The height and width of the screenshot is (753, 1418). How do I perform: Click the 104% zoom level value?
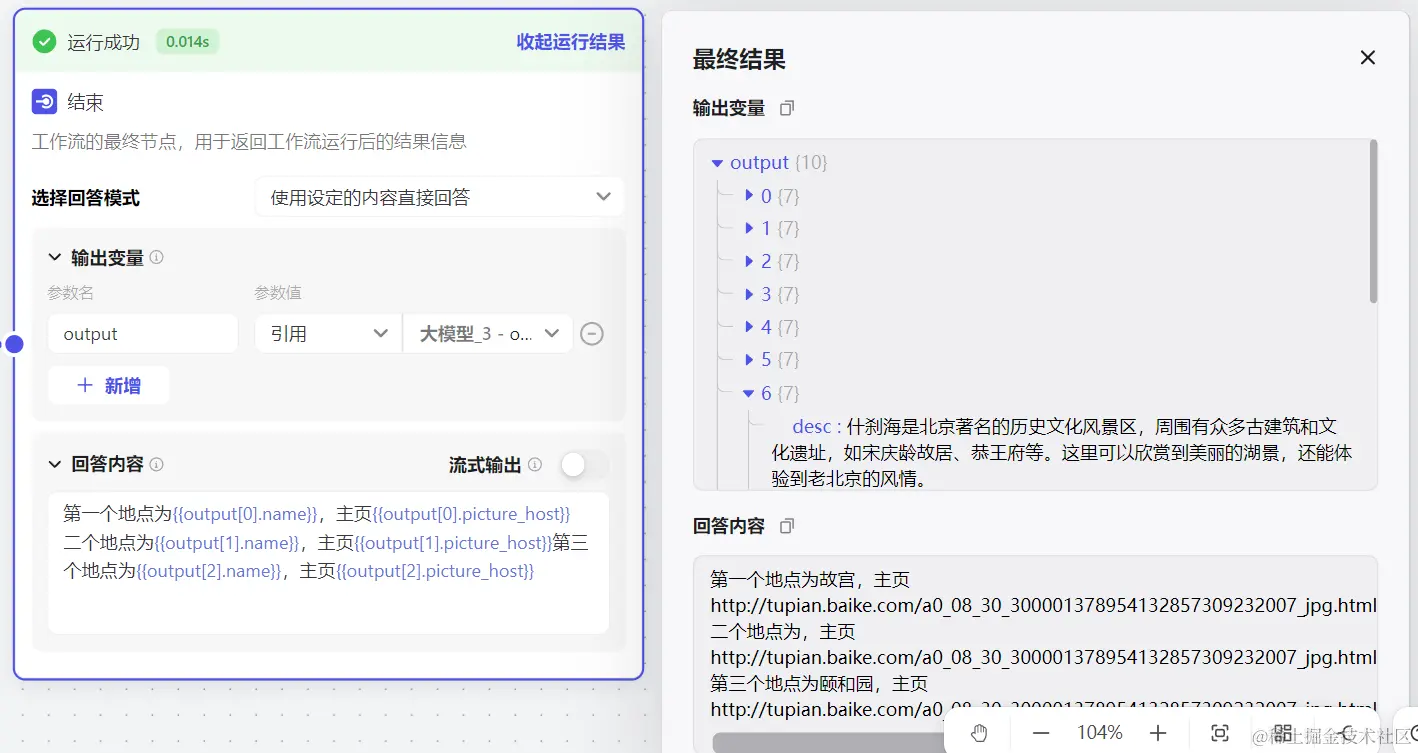pos(1100,733)
